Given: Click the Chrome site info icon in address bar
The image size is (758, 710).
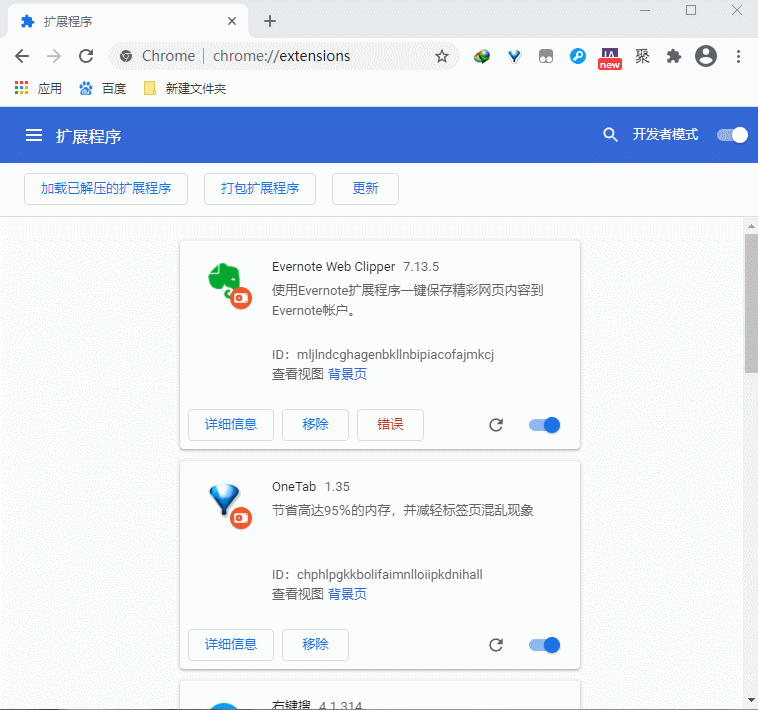Looking at the screenshot, I should [x=126, y=56].
